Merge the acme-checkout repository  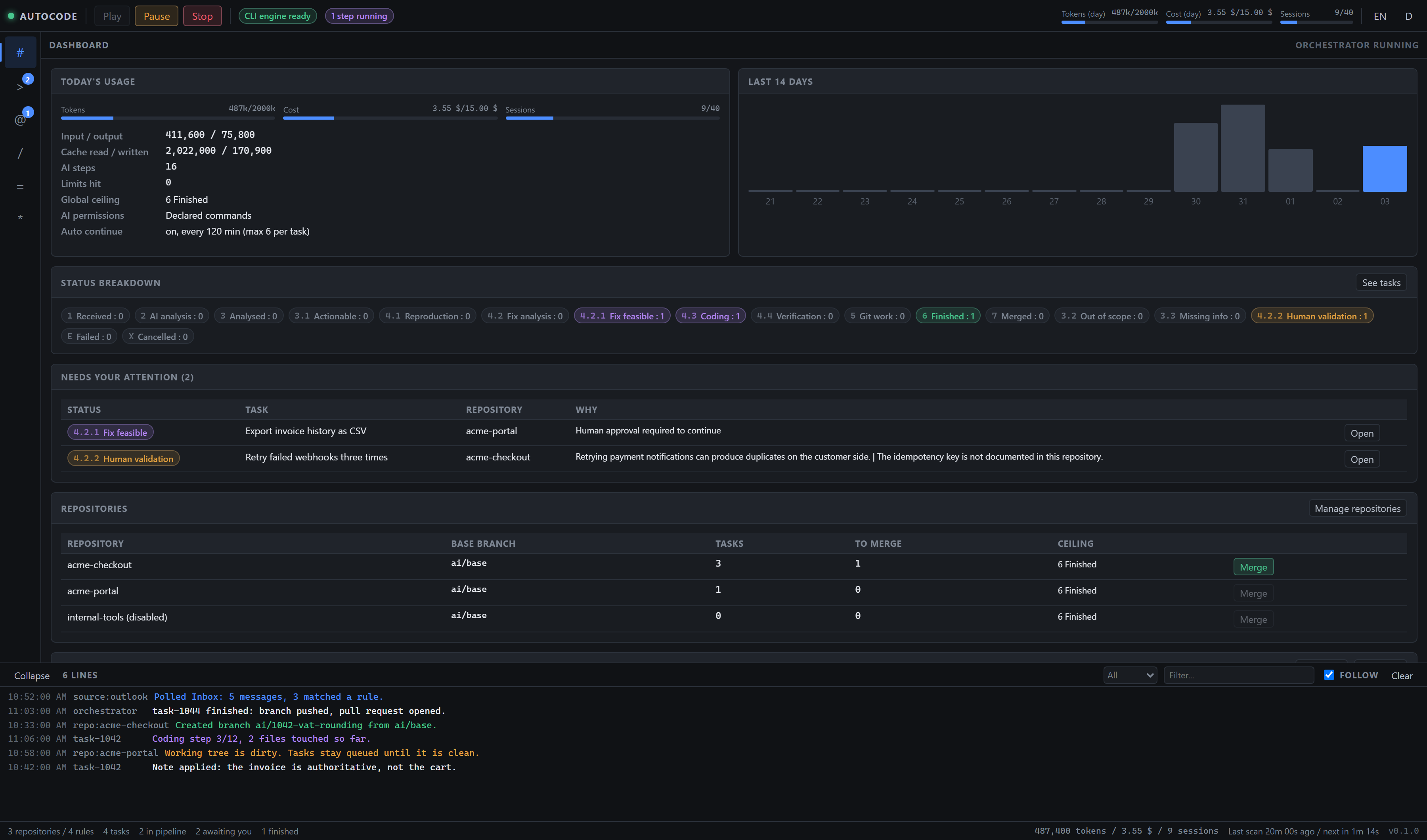(x=1253, y=567)
